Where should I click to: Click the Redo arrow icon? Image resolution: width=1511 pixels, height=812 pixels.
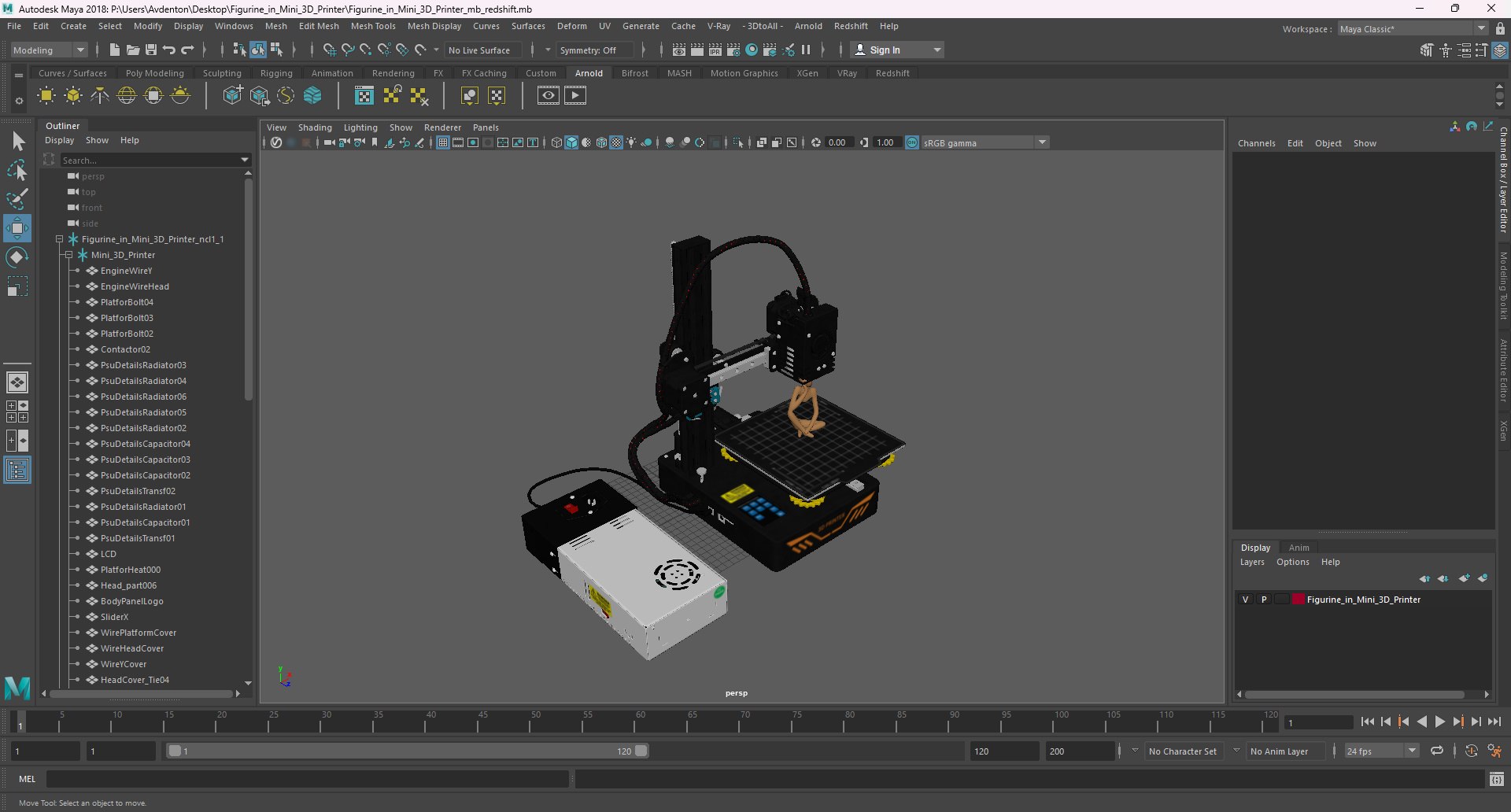[x=187, y=50]
